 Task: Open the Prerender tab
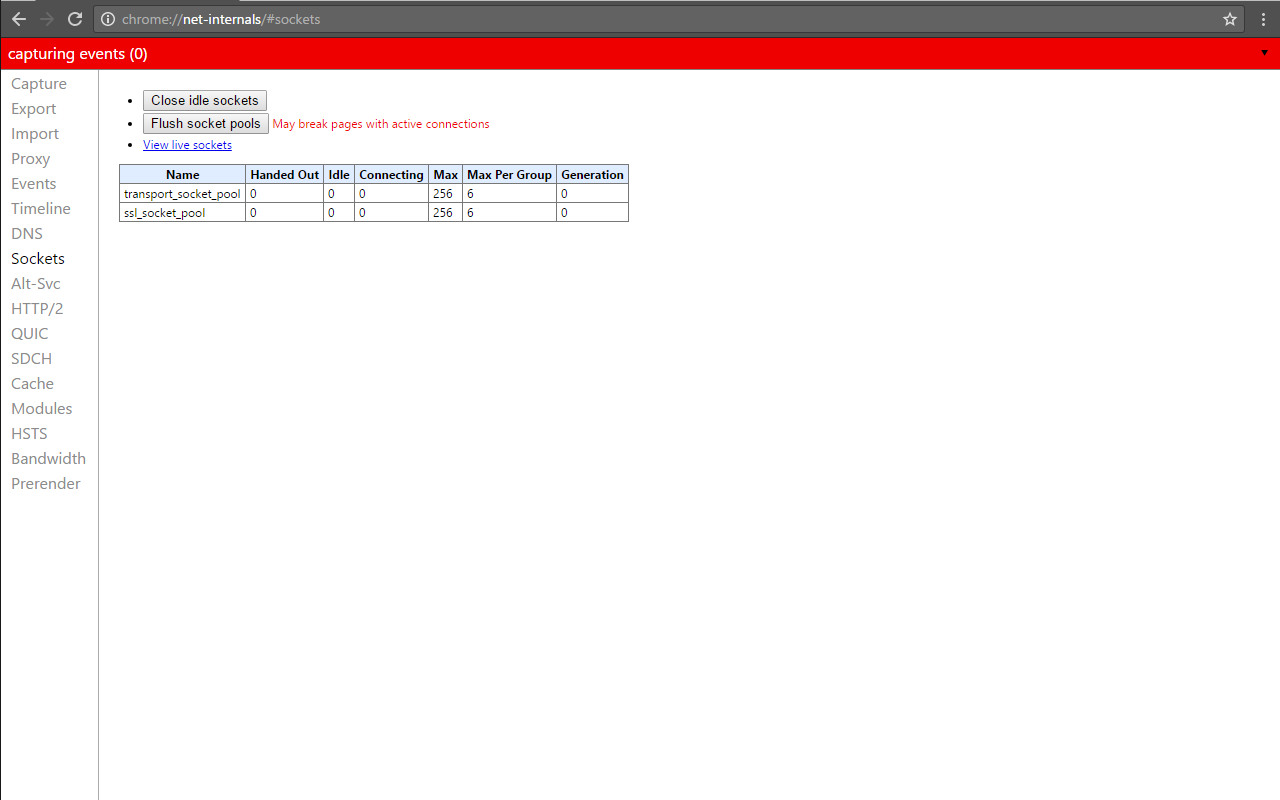pos(46,484)
